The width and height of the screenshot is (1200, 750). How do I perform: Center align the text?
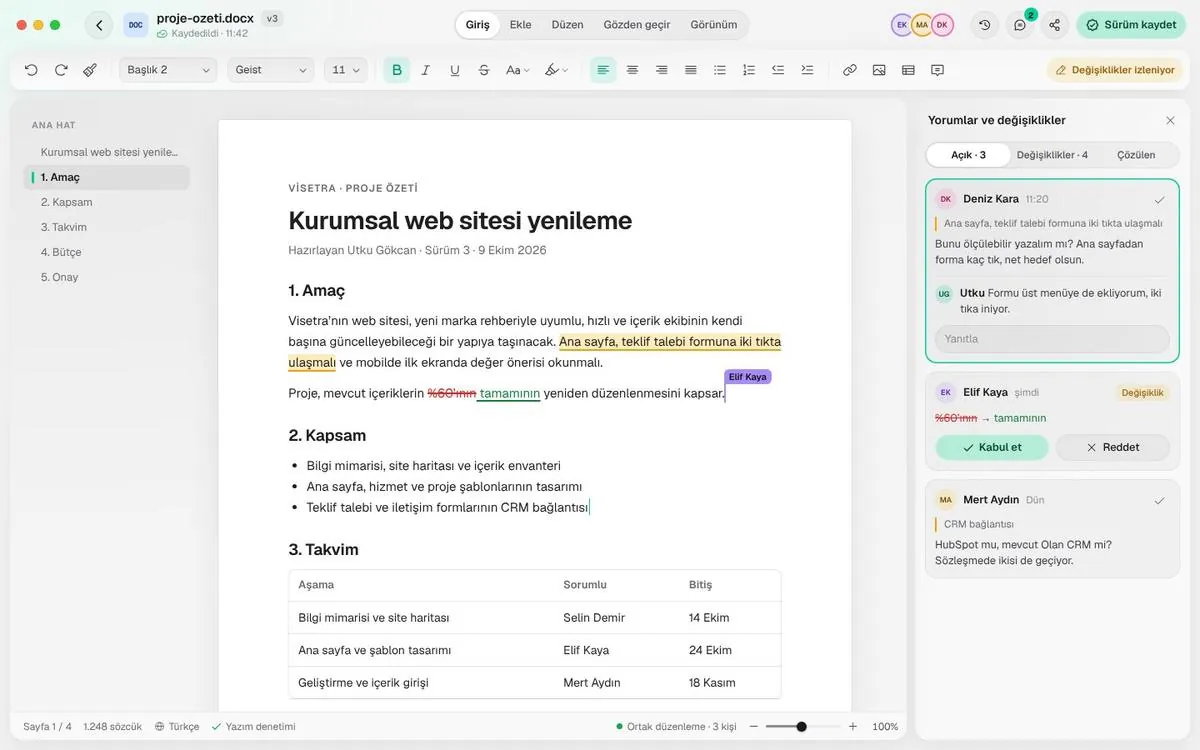(632, 70)
